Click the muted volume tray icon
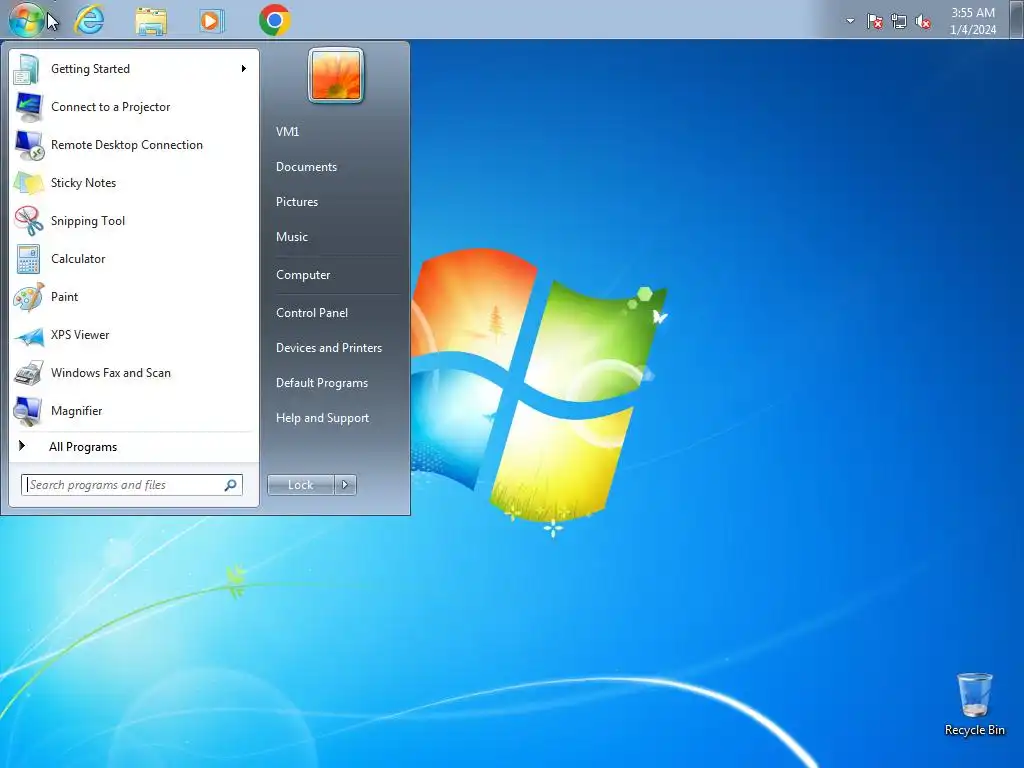 [x=923, y=22]
